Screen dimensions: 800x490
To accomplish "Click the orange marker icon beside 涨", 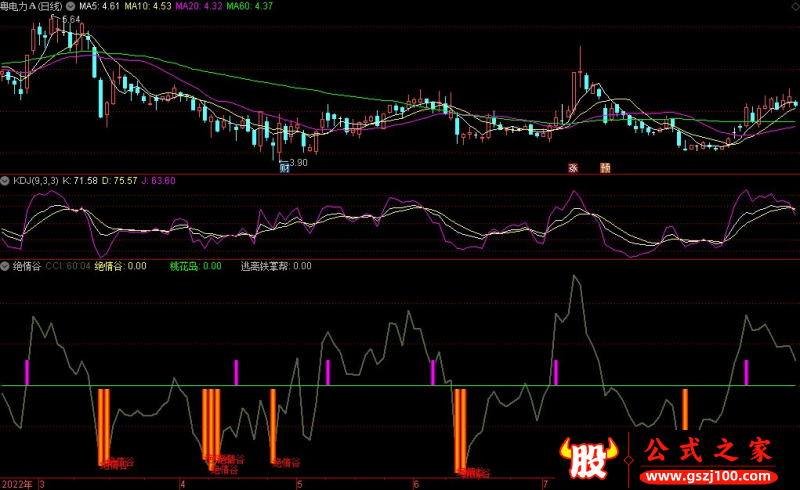I will click(604, 168).
